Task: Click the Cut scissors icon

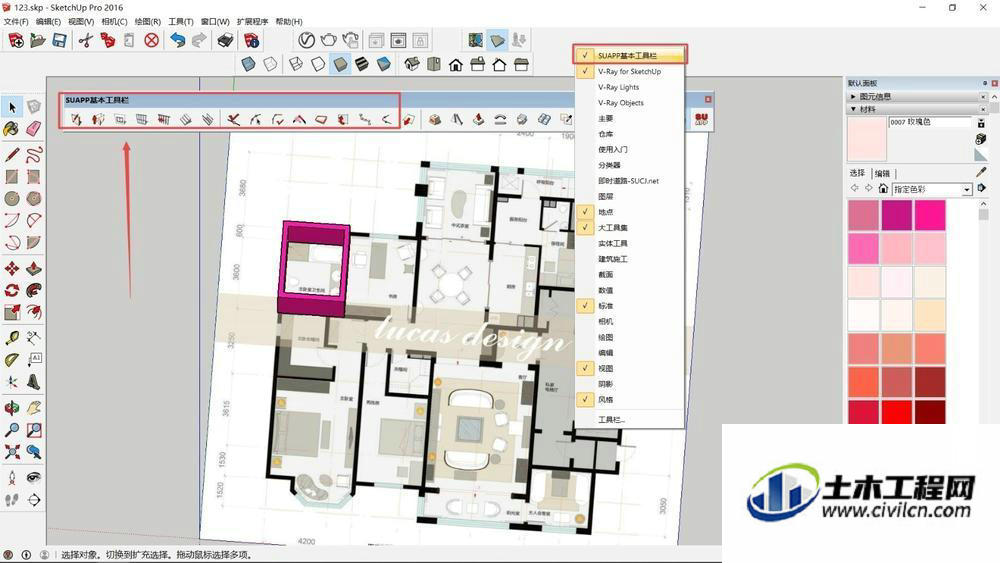Action: (85, 41)
